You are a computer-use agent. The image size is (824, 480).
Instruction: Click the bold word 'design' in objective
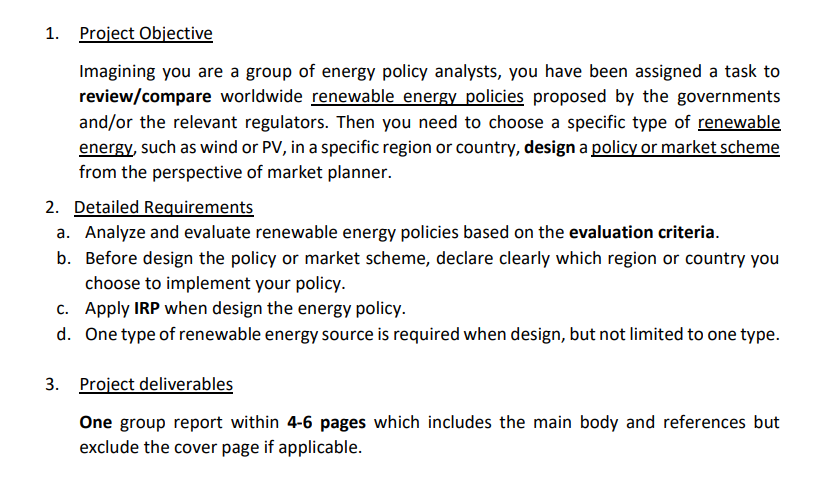[550, 147]
